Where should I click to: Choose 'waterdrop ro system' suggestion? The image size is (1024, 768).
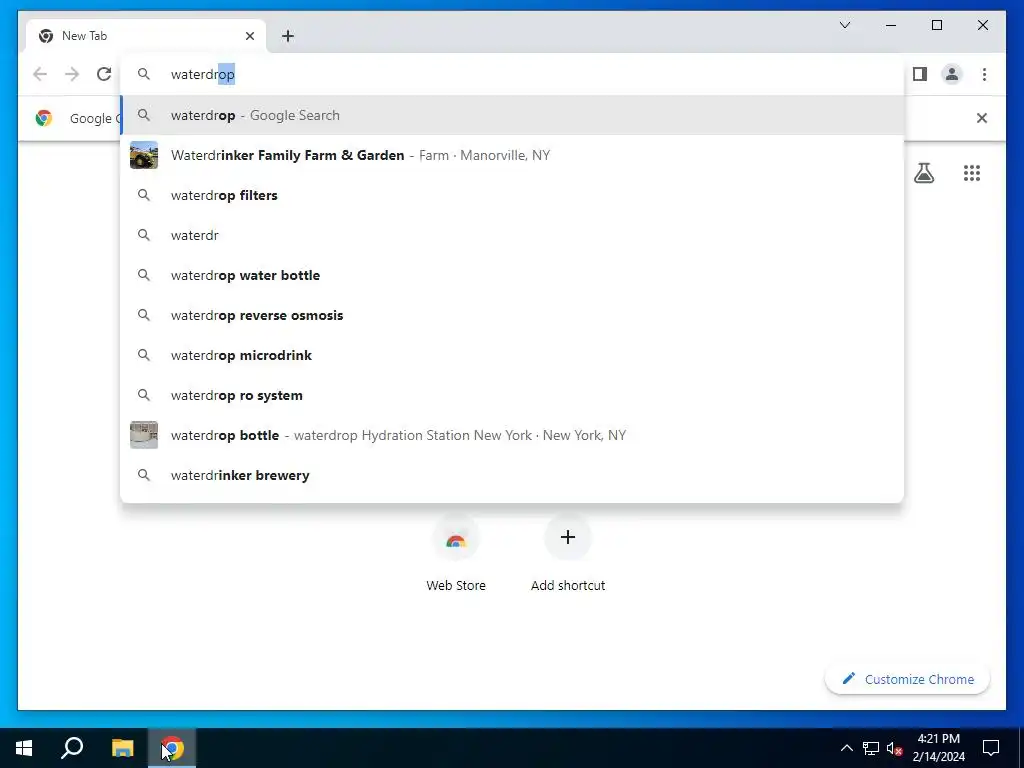click(513, 395)
